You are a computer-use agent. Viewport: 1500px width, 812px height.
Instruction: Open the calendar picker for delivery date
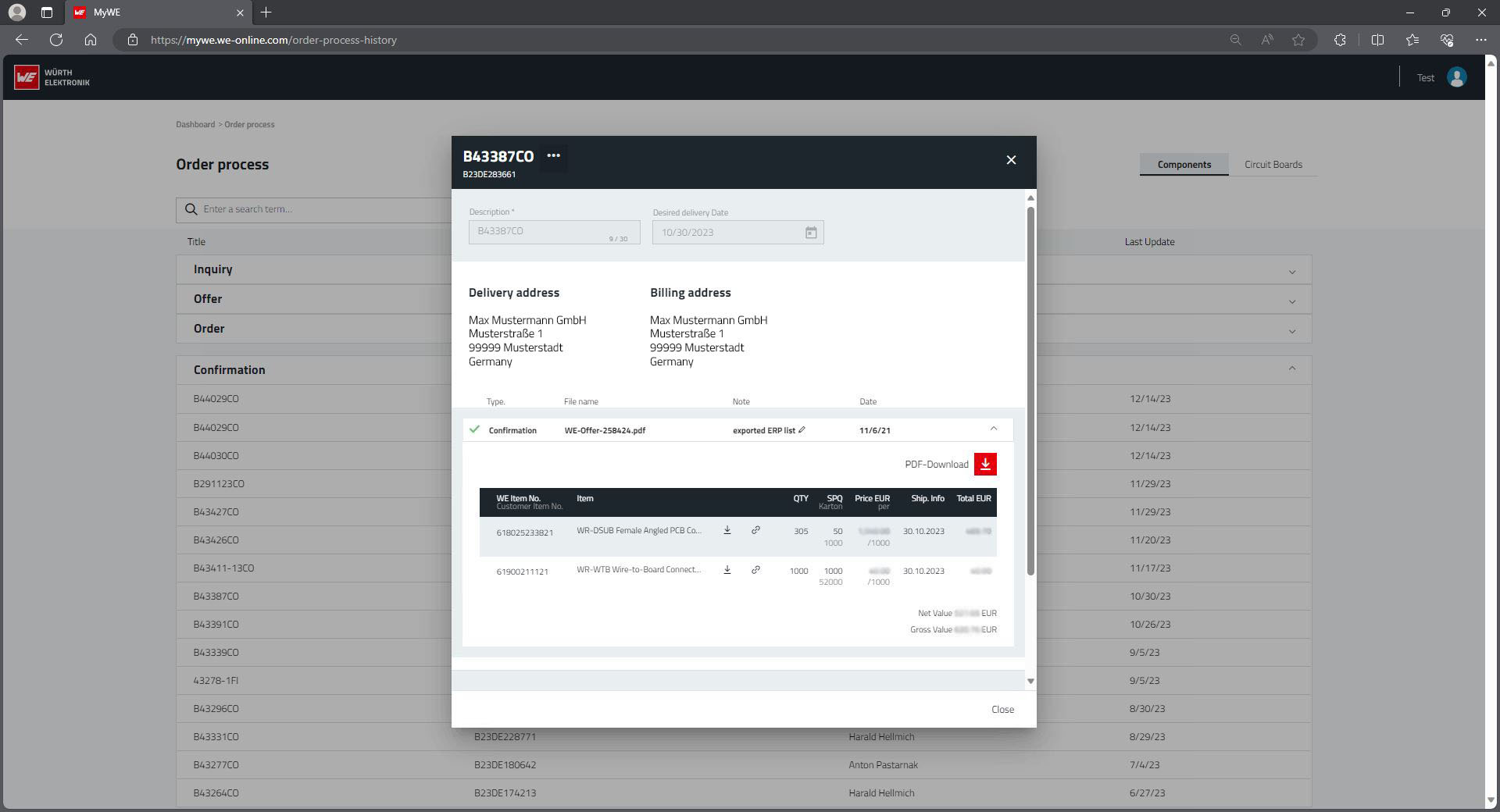pos(811,233)
